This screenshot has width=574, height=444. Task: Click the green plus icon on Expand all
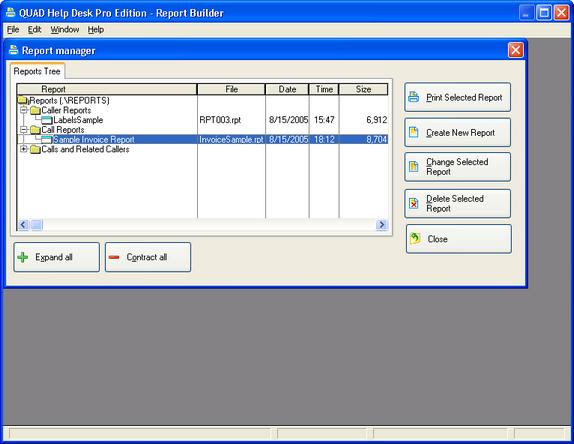[x=23, y=257]
